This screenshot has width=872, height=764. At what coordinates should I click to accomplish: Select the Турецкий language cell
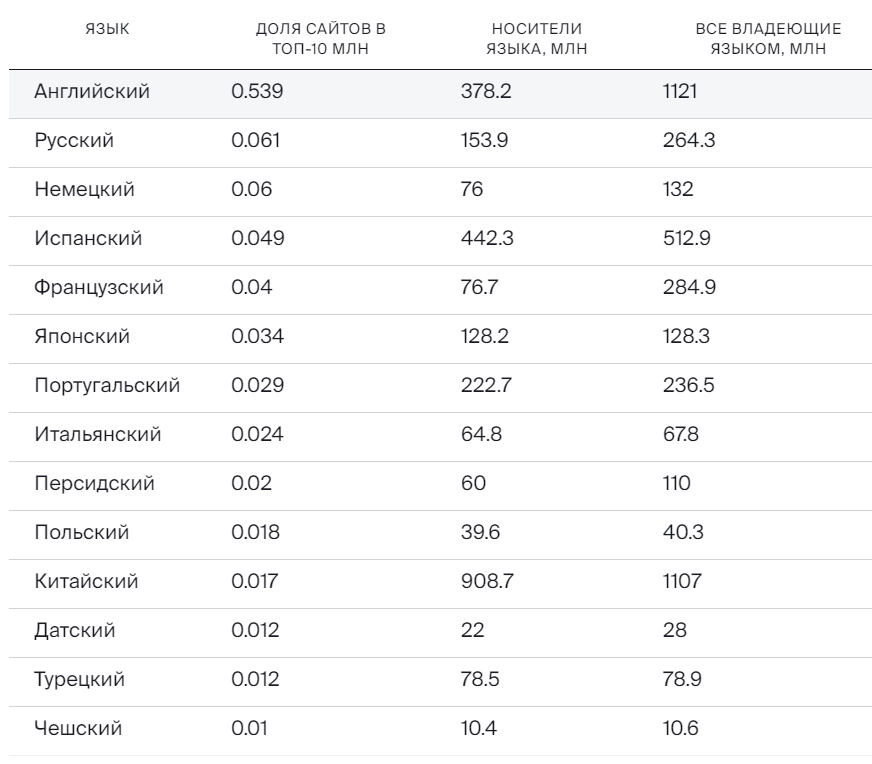[79, 680]
